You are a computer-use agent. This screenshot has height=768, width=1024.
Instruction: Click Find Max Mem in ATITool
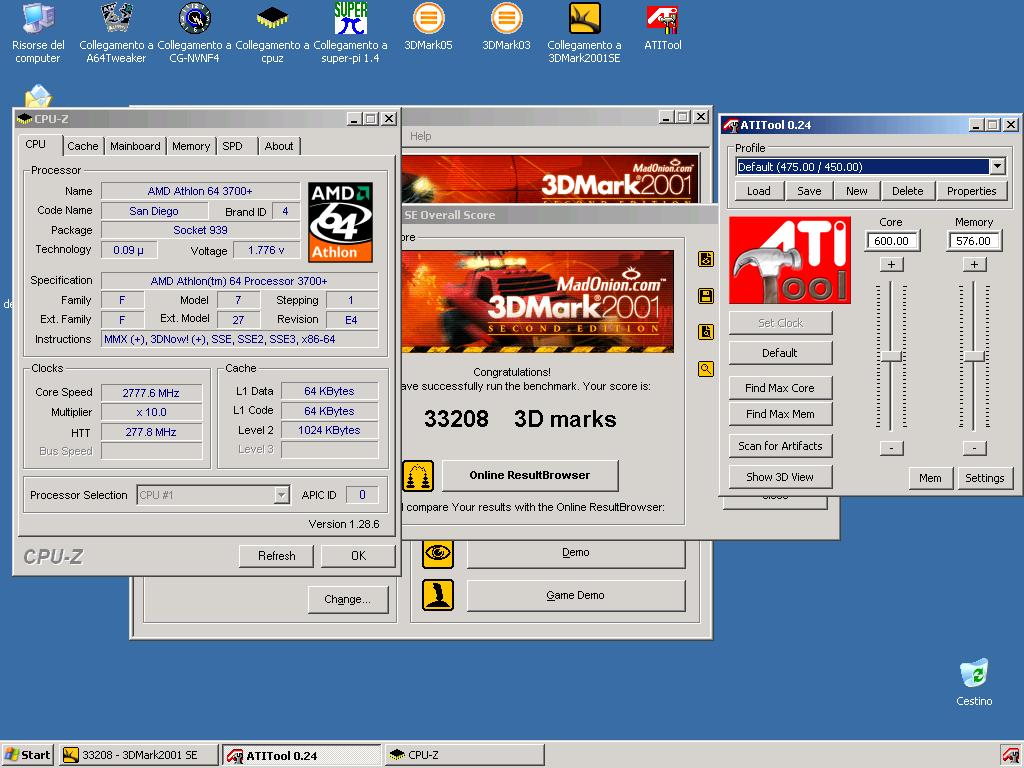(780, 414)
